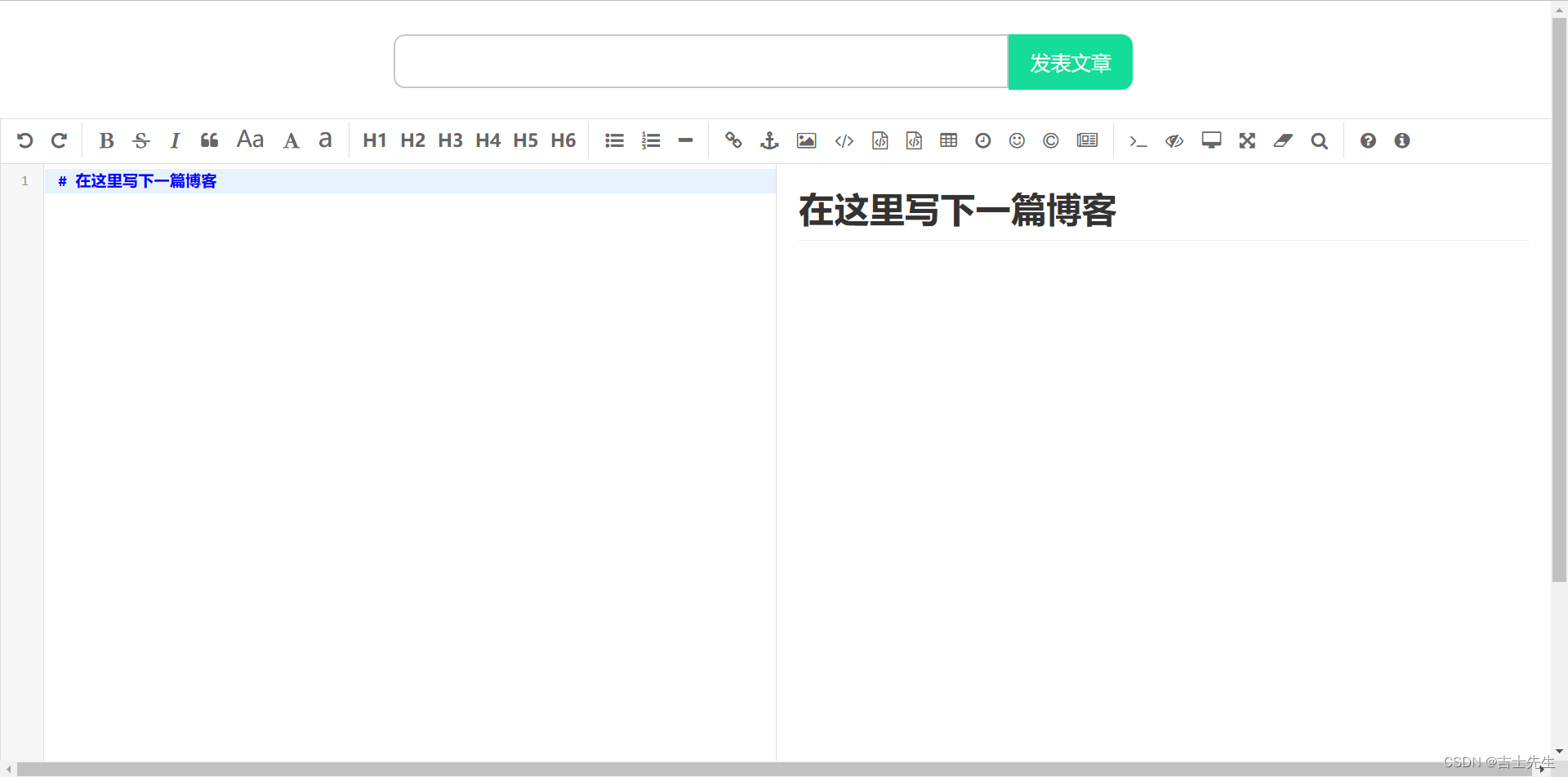This screenshot has height=777, width=1568.
Task: Click line number 1 in gutter
Action: click(24, 181)
